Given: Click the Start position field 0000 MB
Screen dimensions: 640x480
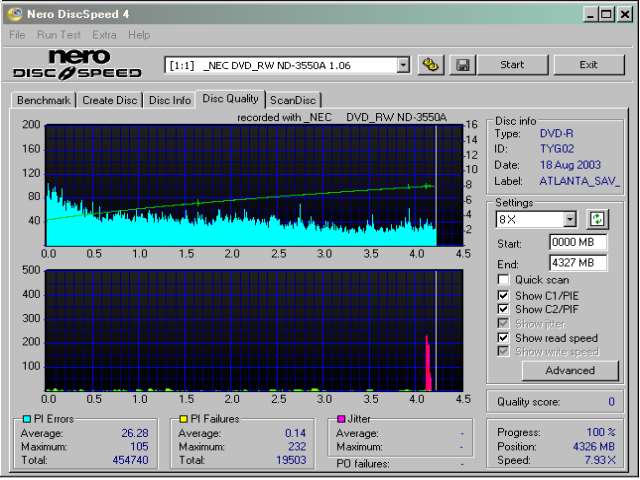Looking at the screenshot, I should (x=578, y=242).
